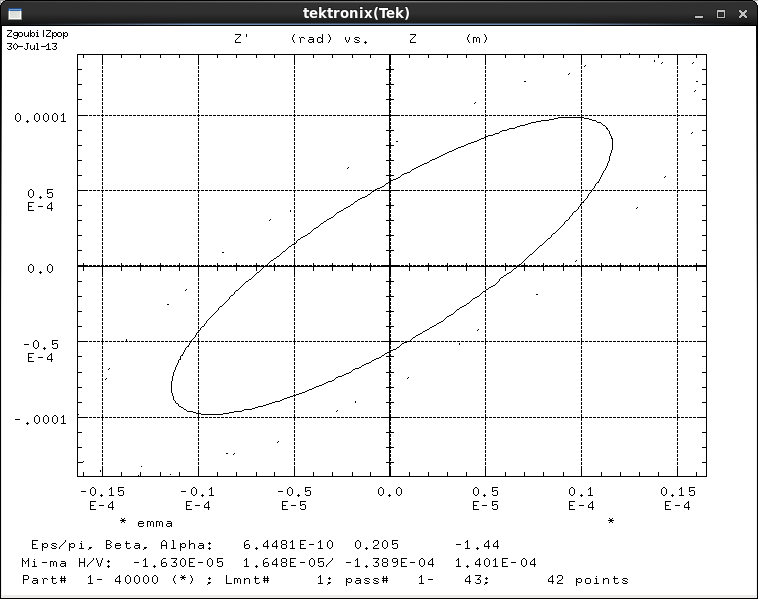This screenshot has height=599, width=758.
Task: Click the 'Lmnt#' label
Action: click(x=247, y=580)
